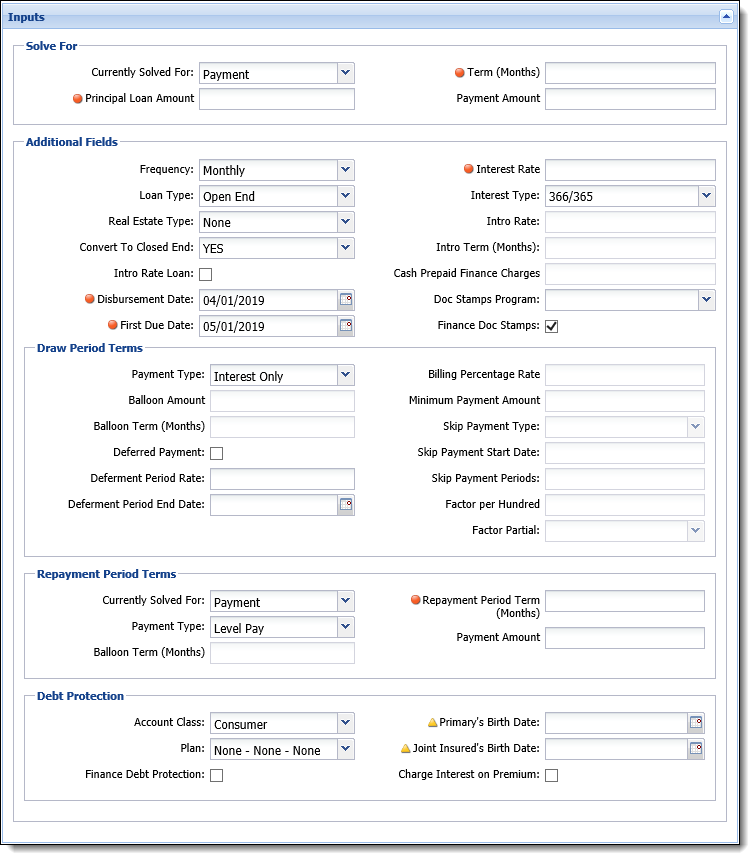Click Draw Period Balloon Term field

point(282,427)
